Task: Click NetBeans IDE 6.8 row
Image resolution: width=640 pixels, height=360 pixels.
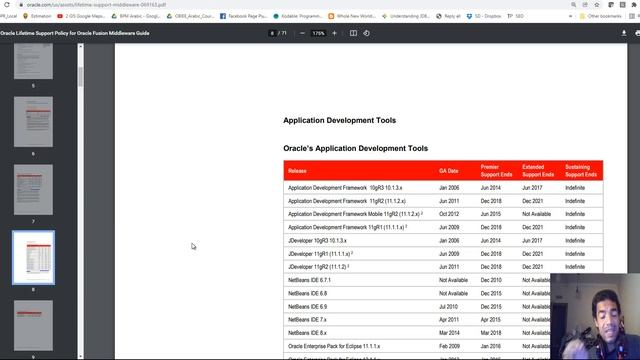Action: (417, 293)
